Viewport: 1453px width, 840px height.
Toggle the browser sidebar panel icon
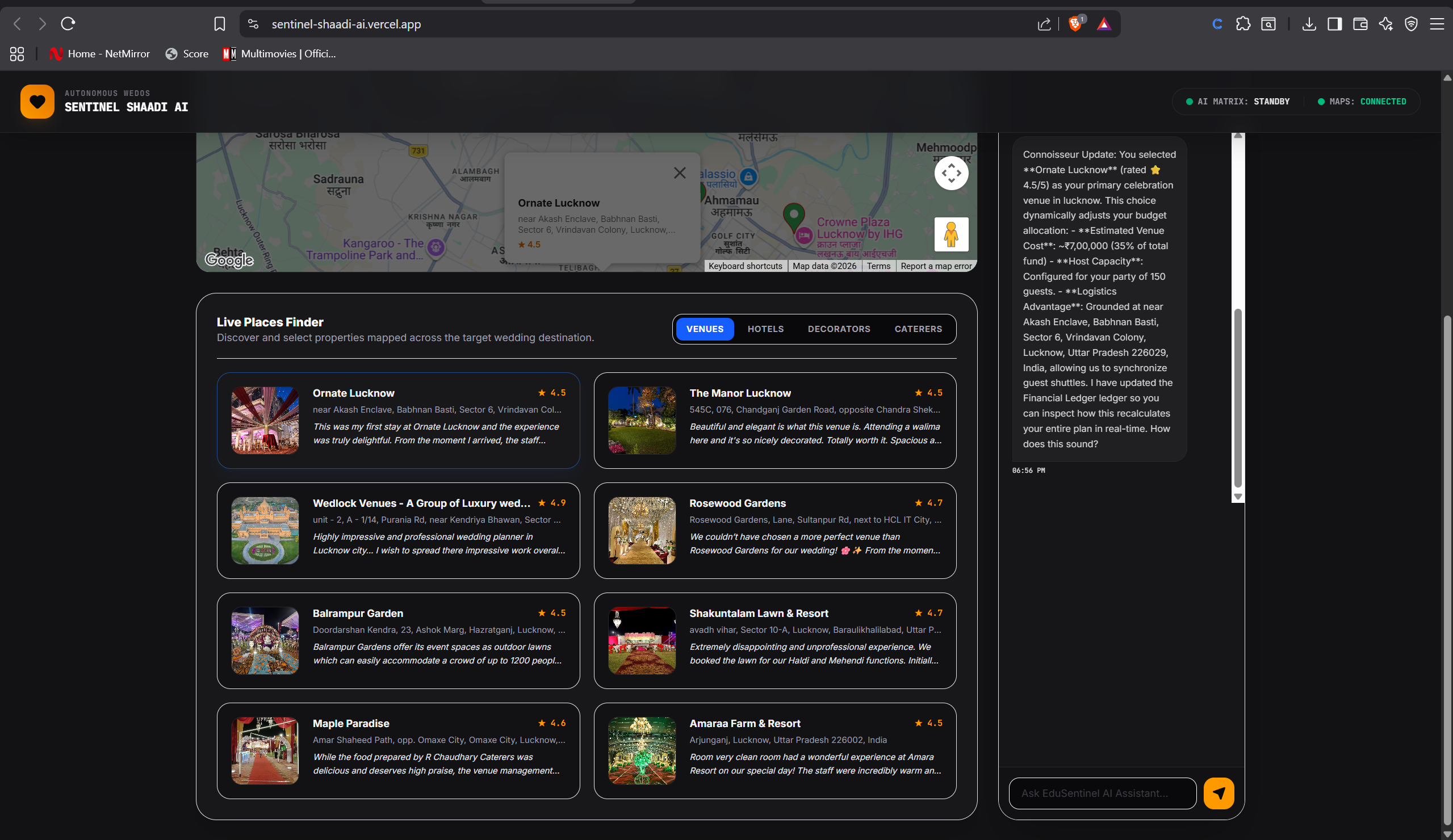(x=1334, y=24)
